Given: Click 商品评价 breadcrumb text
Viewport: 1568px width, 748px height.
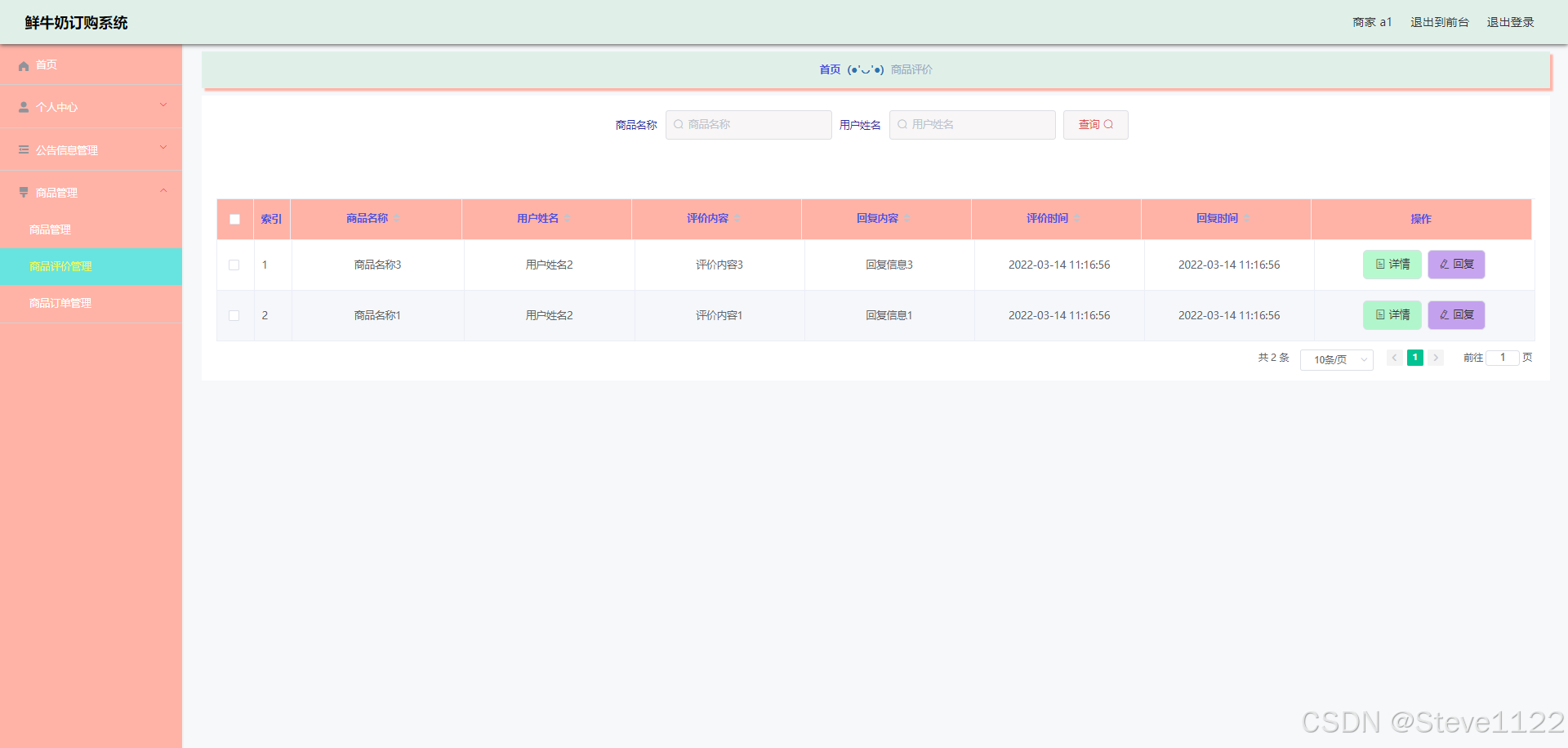Looking at the screenshot, I should 911,69.
